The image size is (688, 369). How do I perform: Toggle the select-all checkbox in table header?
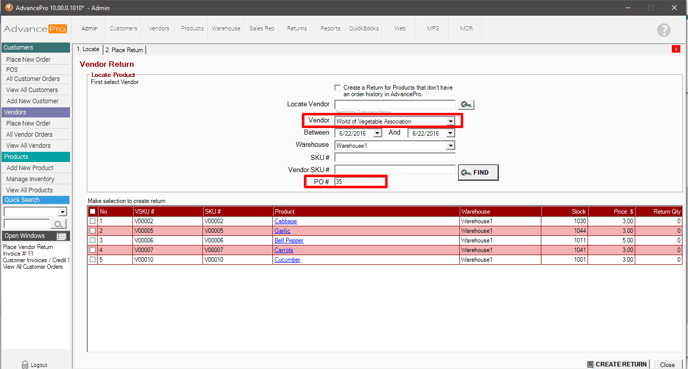coord(93,211)
